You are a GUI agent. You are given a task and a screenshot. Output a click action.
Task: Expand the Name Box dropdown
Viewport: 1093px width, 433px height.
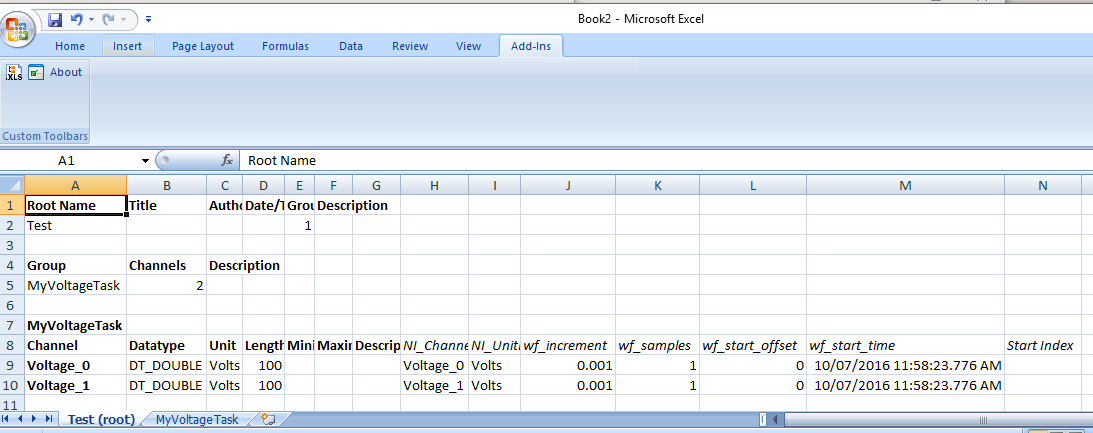145,160
